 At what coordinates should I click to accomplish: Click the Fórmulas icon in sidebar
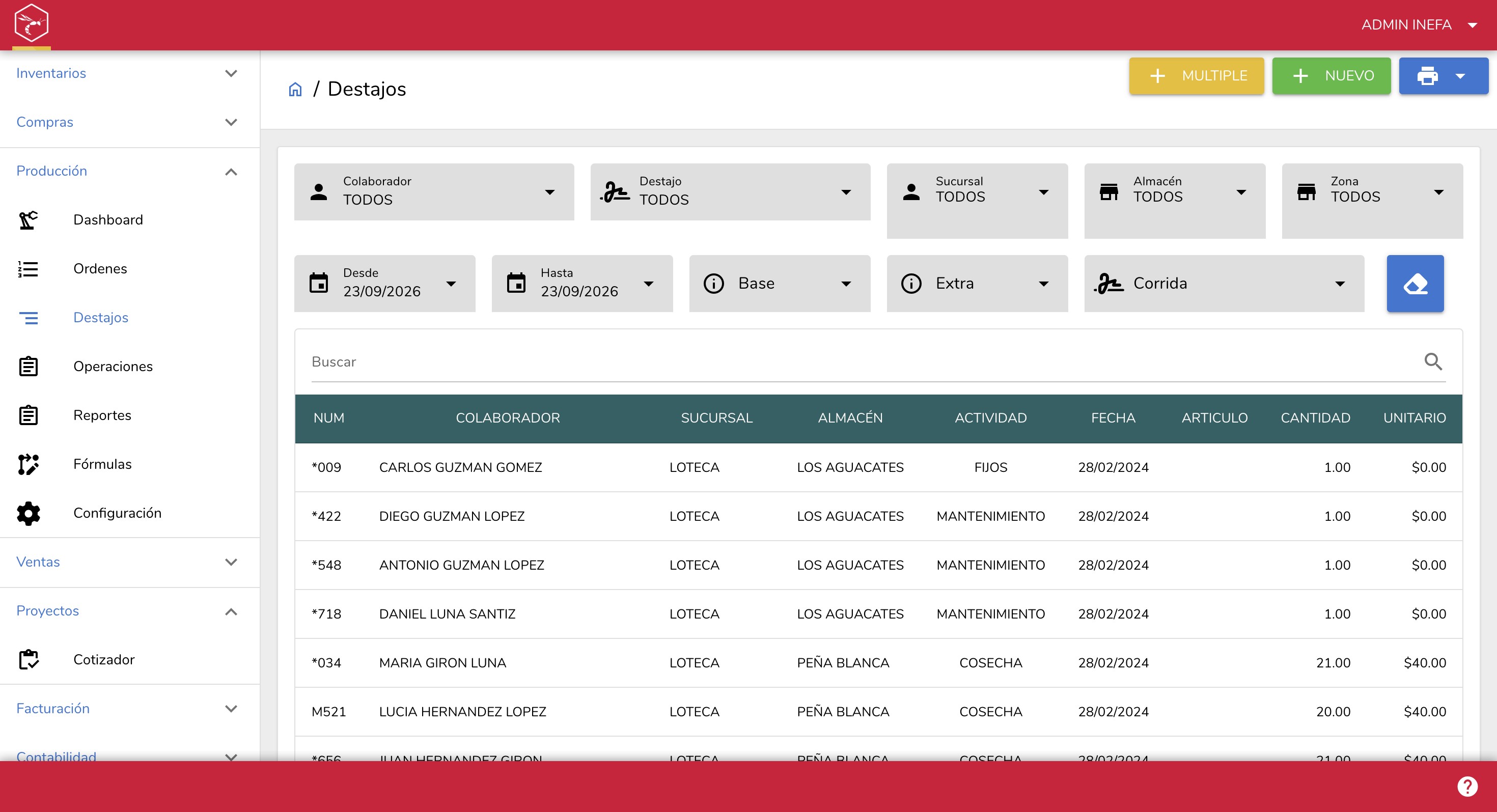(28, 464)
